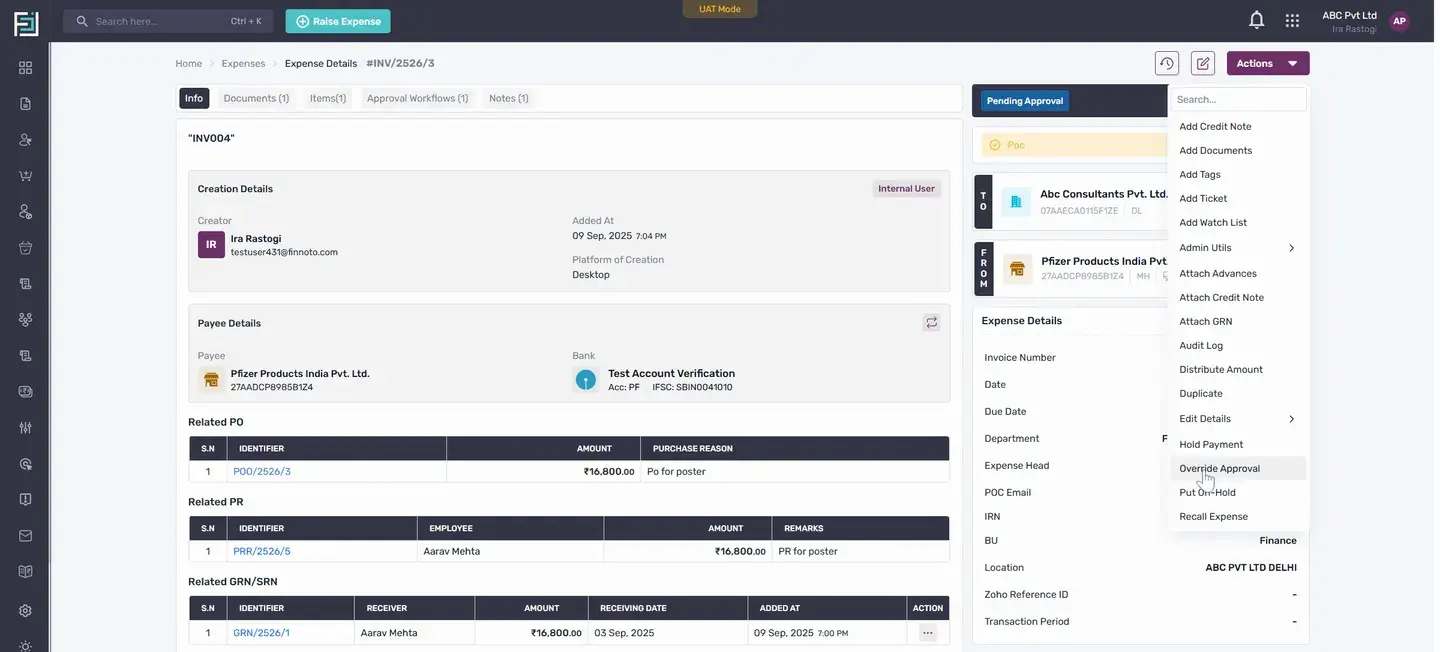The height and width of the screenshot is (652, 1440).
Task: Switch to the Notes (1) tab
Action: (x=509, y=98)
